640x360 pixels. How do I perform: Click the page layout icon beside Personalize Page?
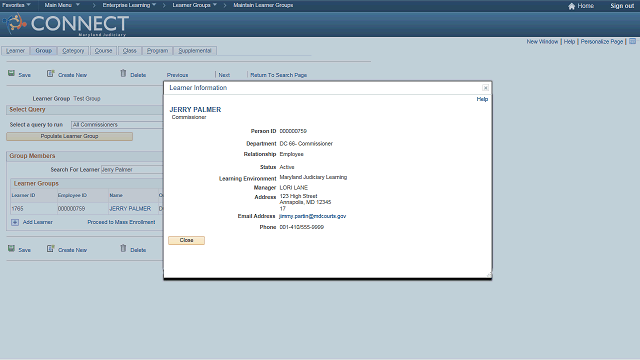coord(632,41)
